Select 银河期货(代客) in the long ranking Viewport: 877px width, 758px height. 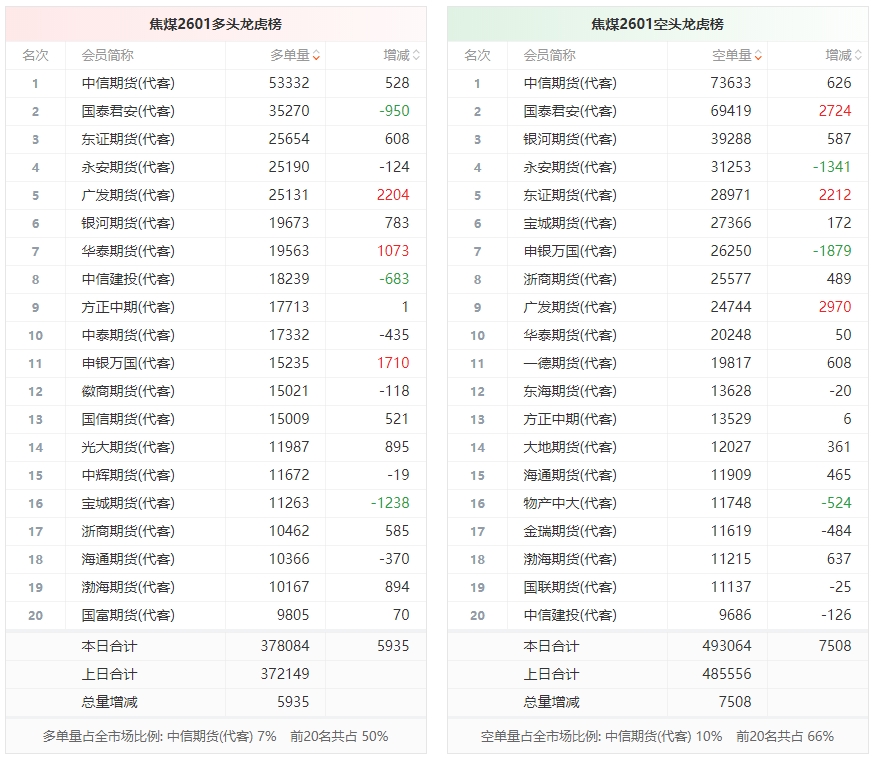128,223
